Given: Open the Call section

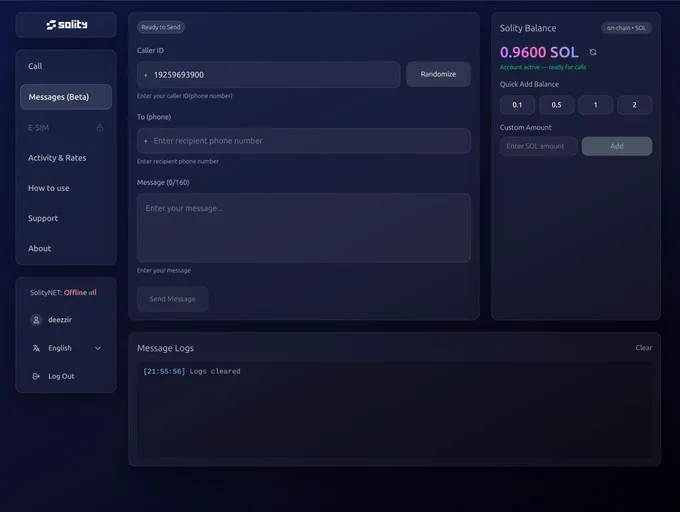Looking at the screenshot, I should 66,66.
